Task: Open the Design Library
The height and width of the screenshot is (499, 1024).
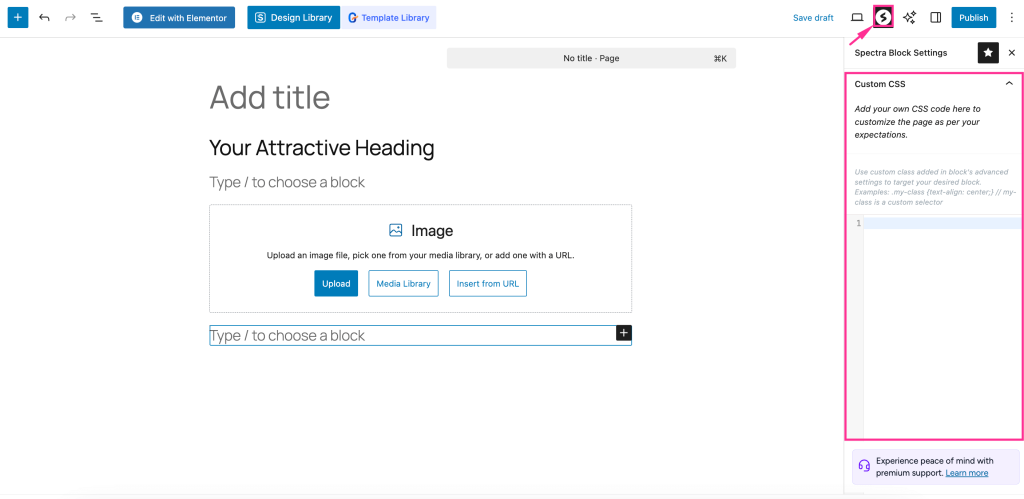Action: tap(293, 18)
